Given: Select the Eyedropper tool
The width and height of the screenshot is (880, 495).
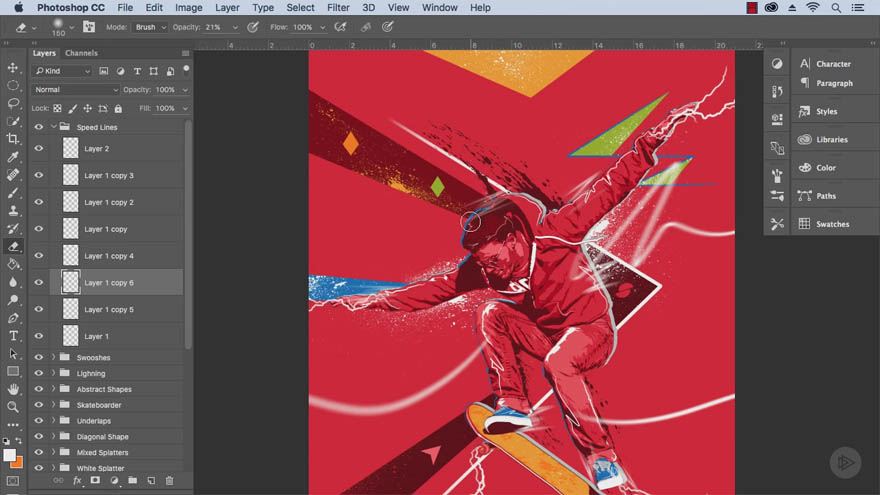Looking at the screenshot, I should click(13, 157).
